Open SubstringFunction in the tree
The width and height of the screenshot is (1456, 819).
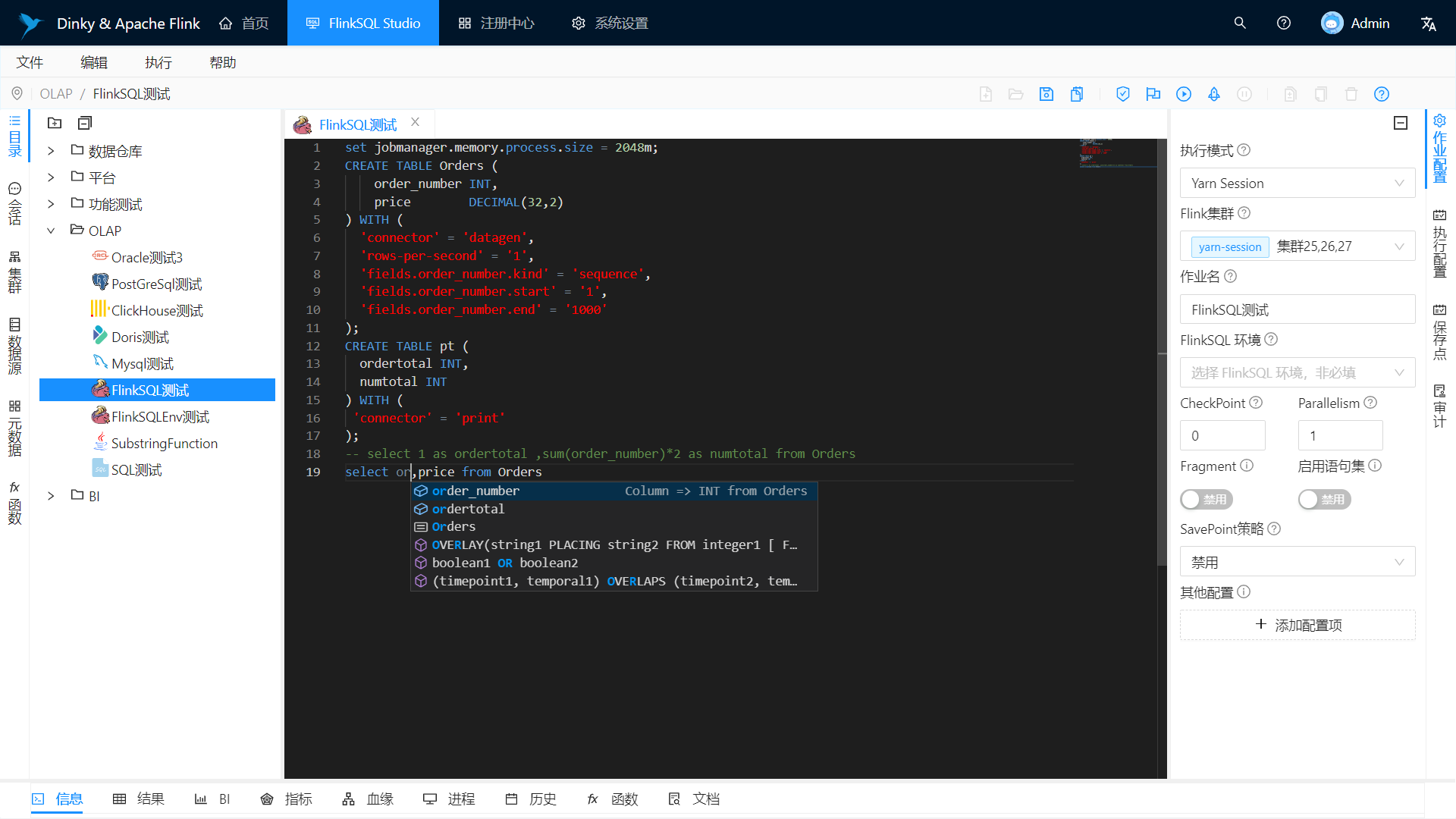[x=165, y=443]
